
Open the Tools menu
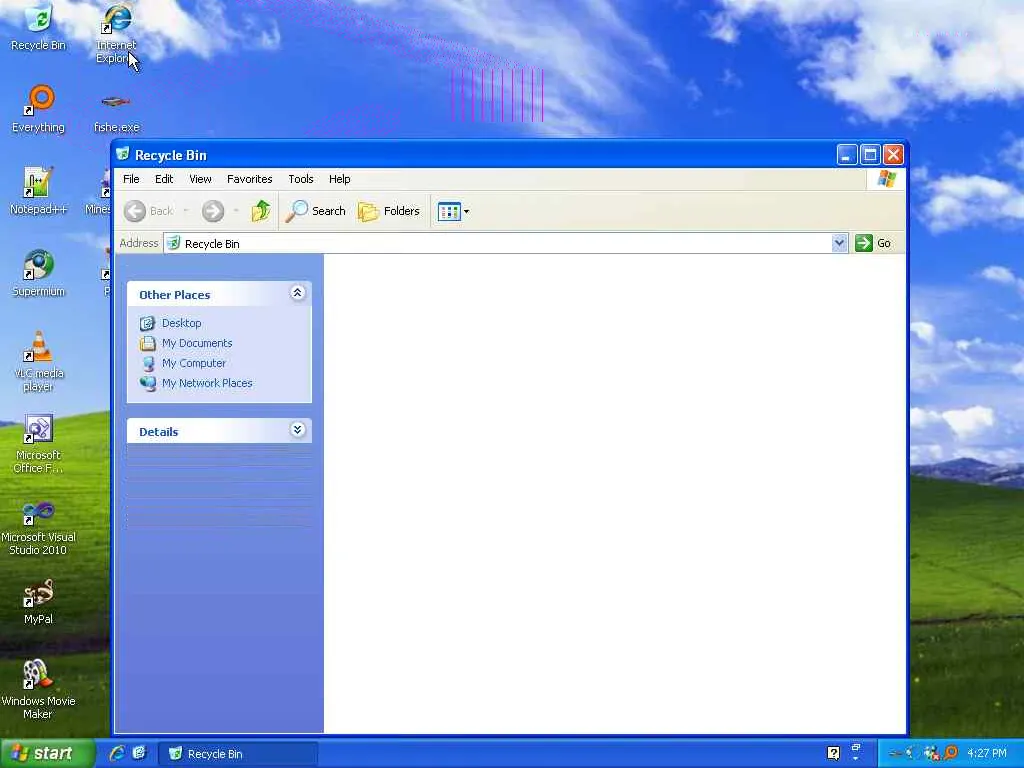[x=301, y=179]
